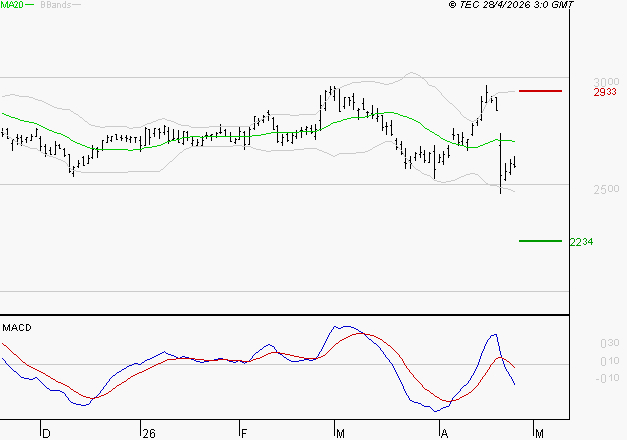This screenshot has height=440, width=627.
Task: Click the MA20 legend label
Action: pos(12,5)
